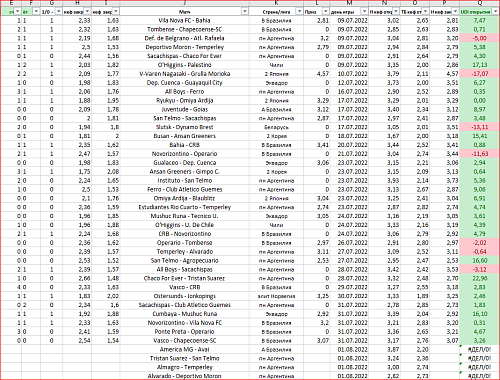This screenshot has width=500, height=380.
Task: Select the cell Novorizontino - Operario
Action: 184,154
